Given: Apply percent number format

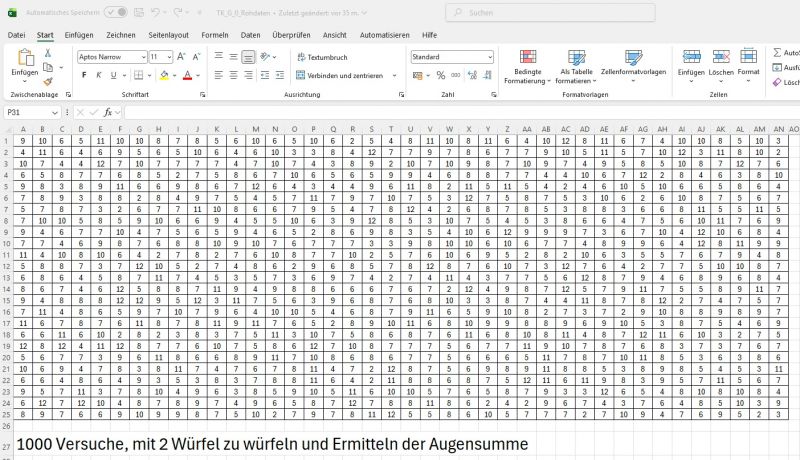Looking at the screenshot, I should [441, 75].
